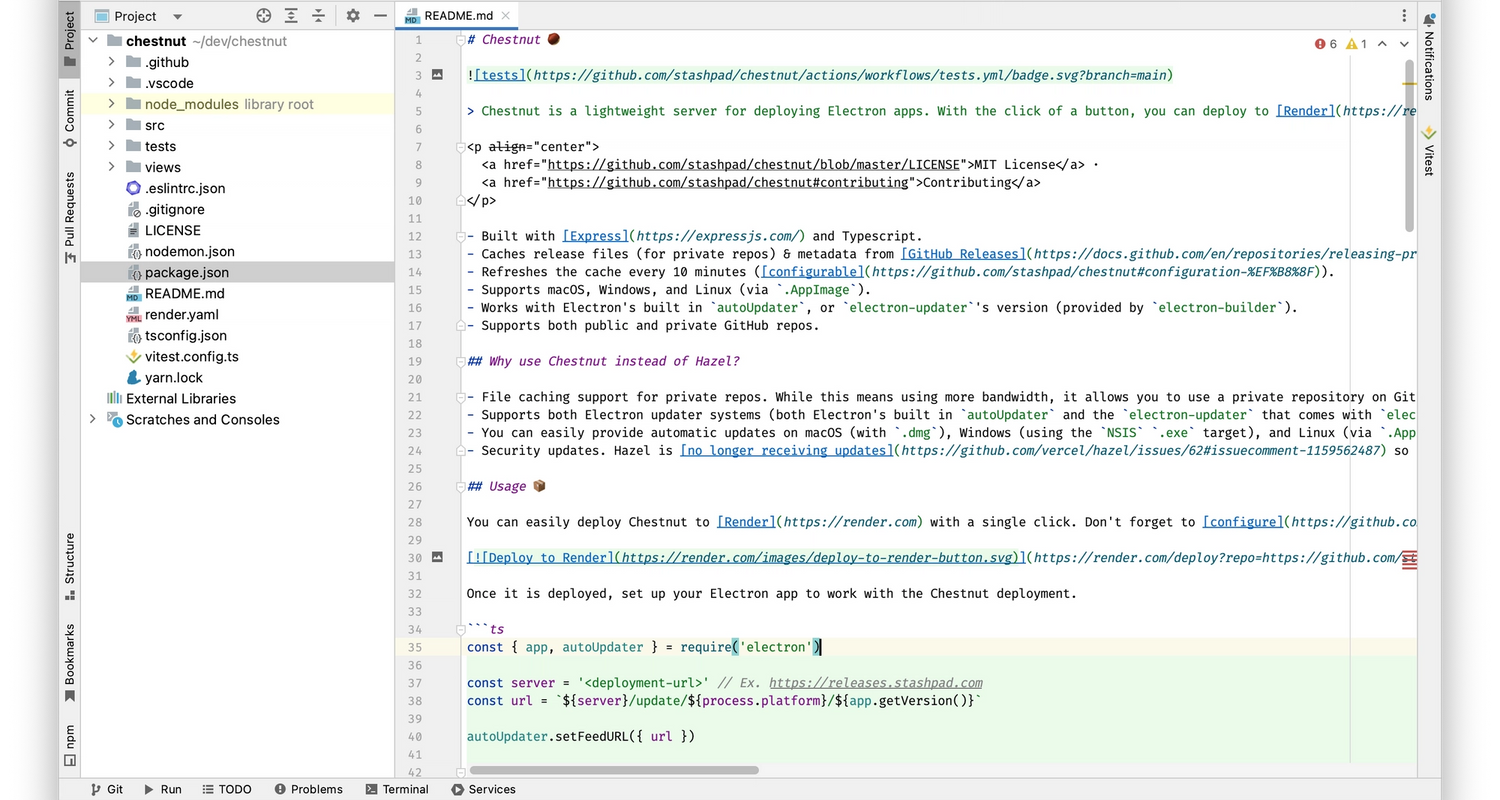This screenshot has width=1500, height=800.
Task: Click Expand All in Project toolbar
Action: pyautogui.click(x=291, y=16)
